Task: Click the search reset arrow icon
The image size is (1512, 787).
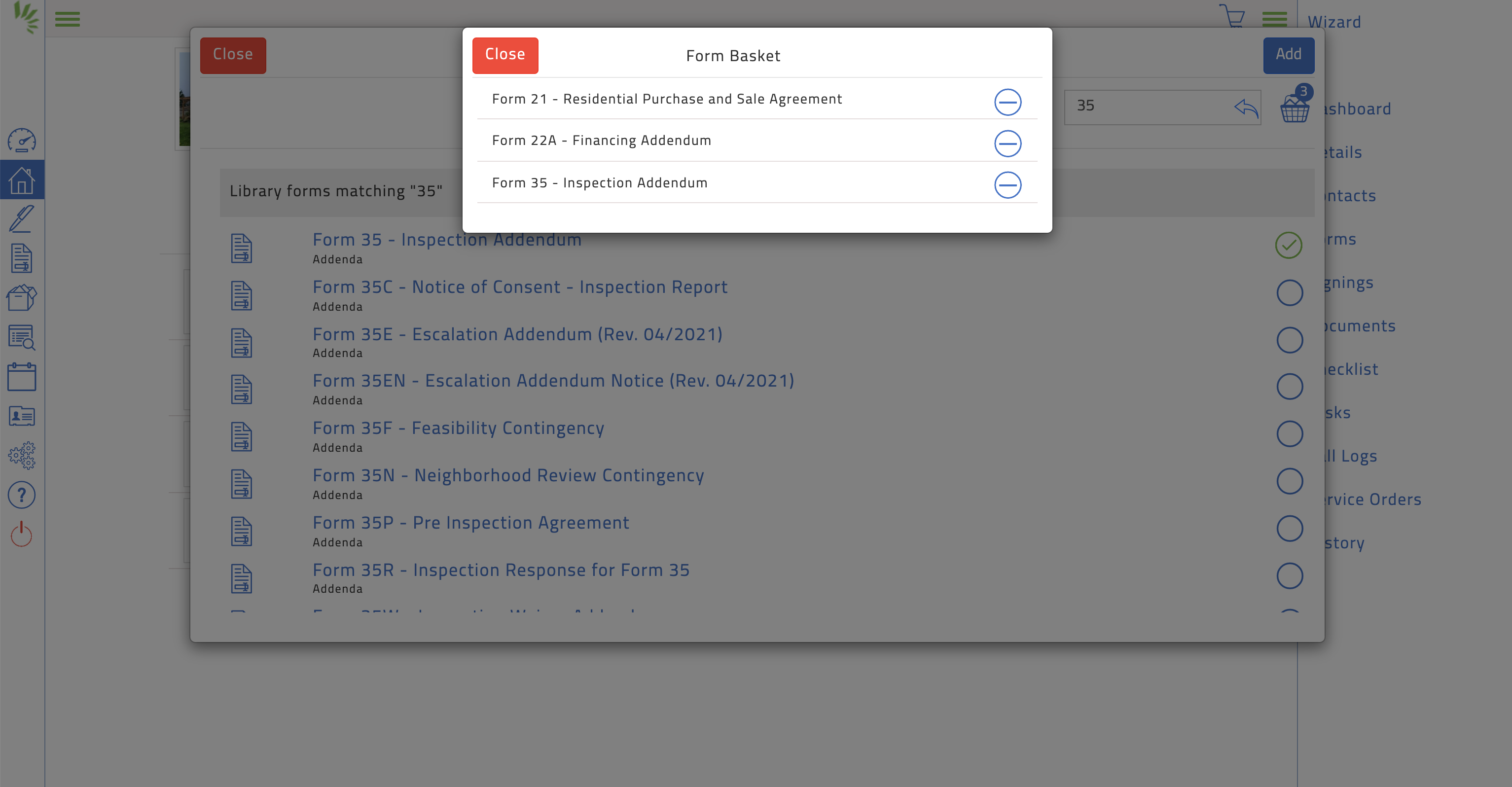Action: [x=1246, y=107]
